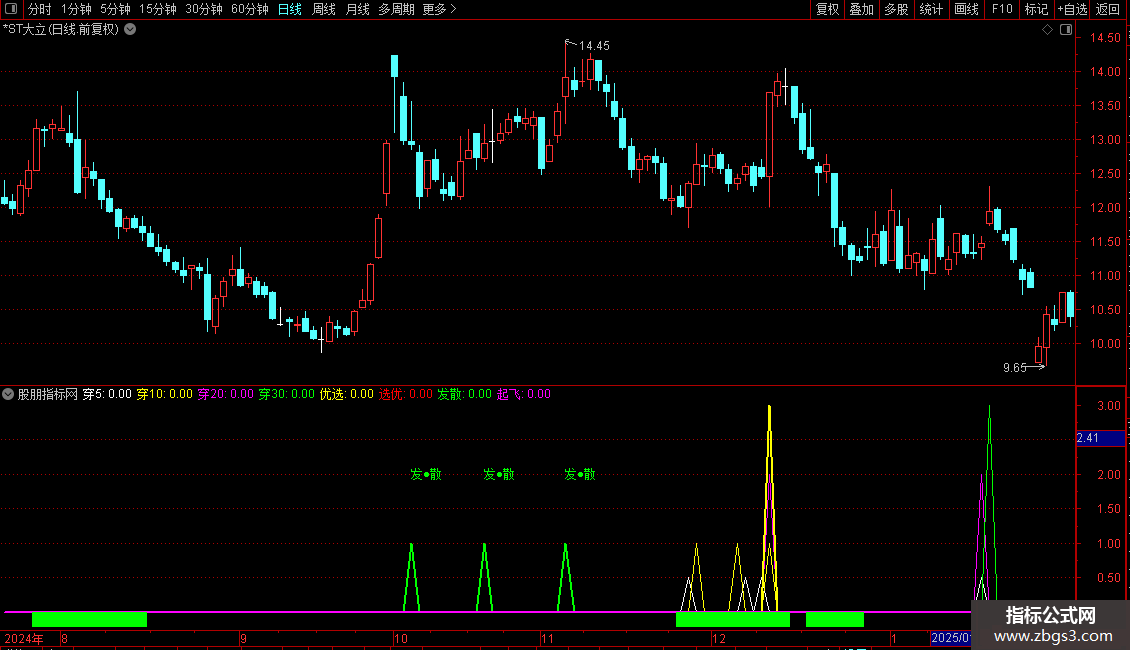Click the 穿10 yellow indicator label
This screenshot has width=1130, height=650.
164,394
